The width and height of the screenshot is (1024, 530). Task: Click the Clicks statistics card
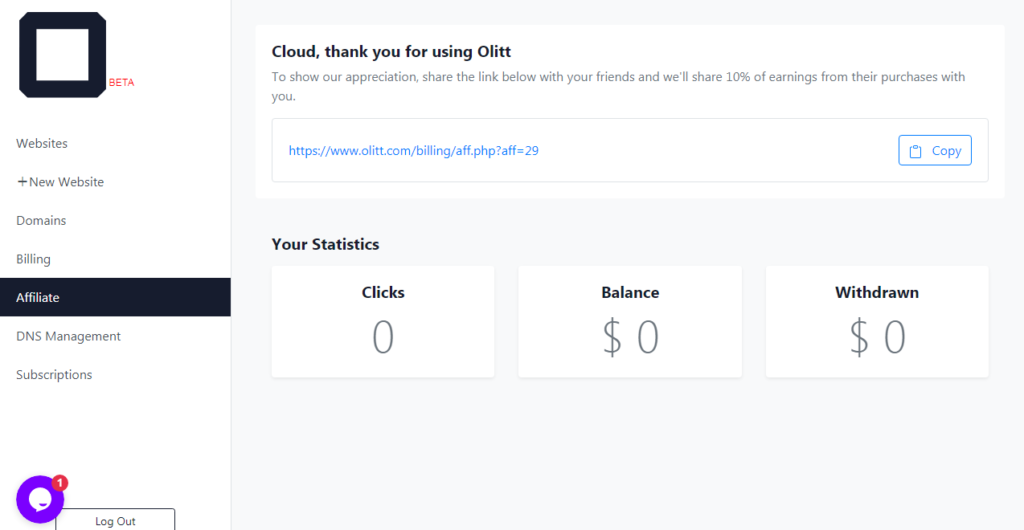(383, 321)
